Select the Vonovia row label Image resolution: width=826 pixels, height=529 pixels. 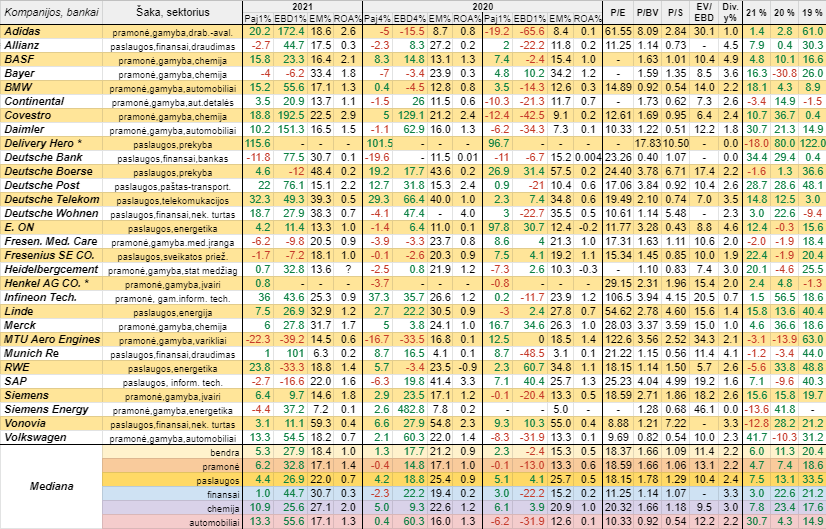point(51,423)
